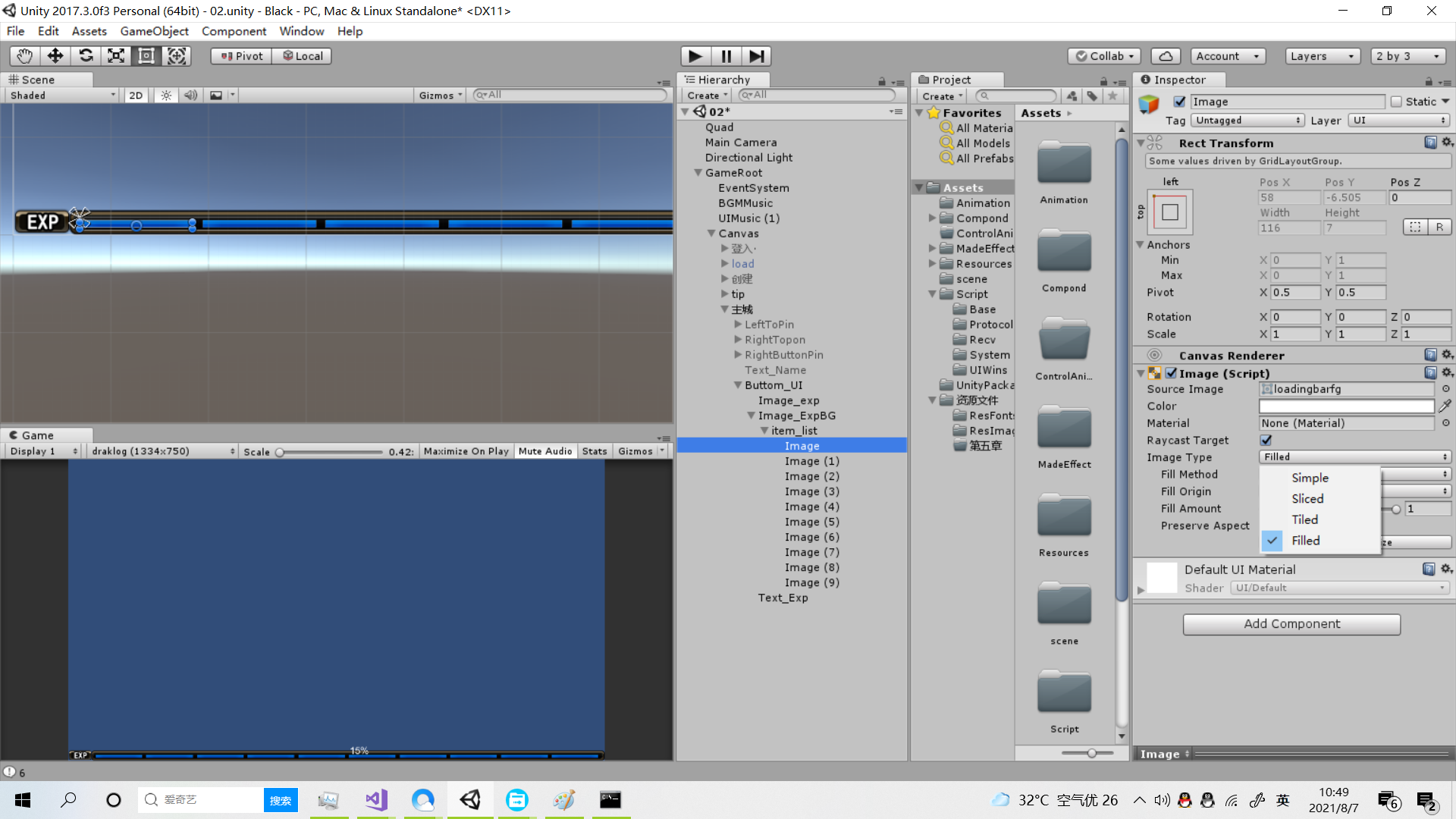Select the Hand tool in the toolbar

tap(24, 55)
